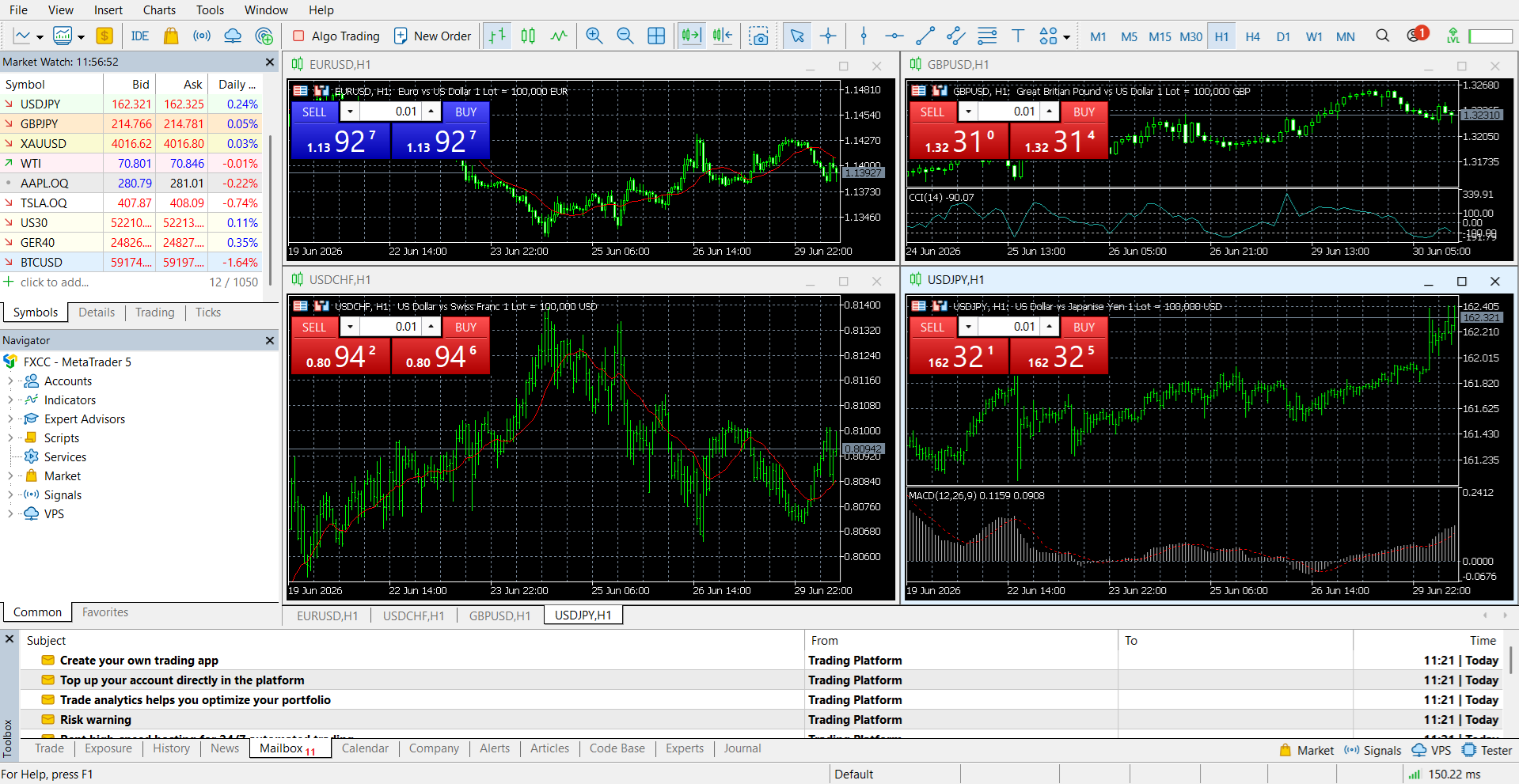Take a chart screenshot with camera icon
1519x784 pixels.
(759, 36)
